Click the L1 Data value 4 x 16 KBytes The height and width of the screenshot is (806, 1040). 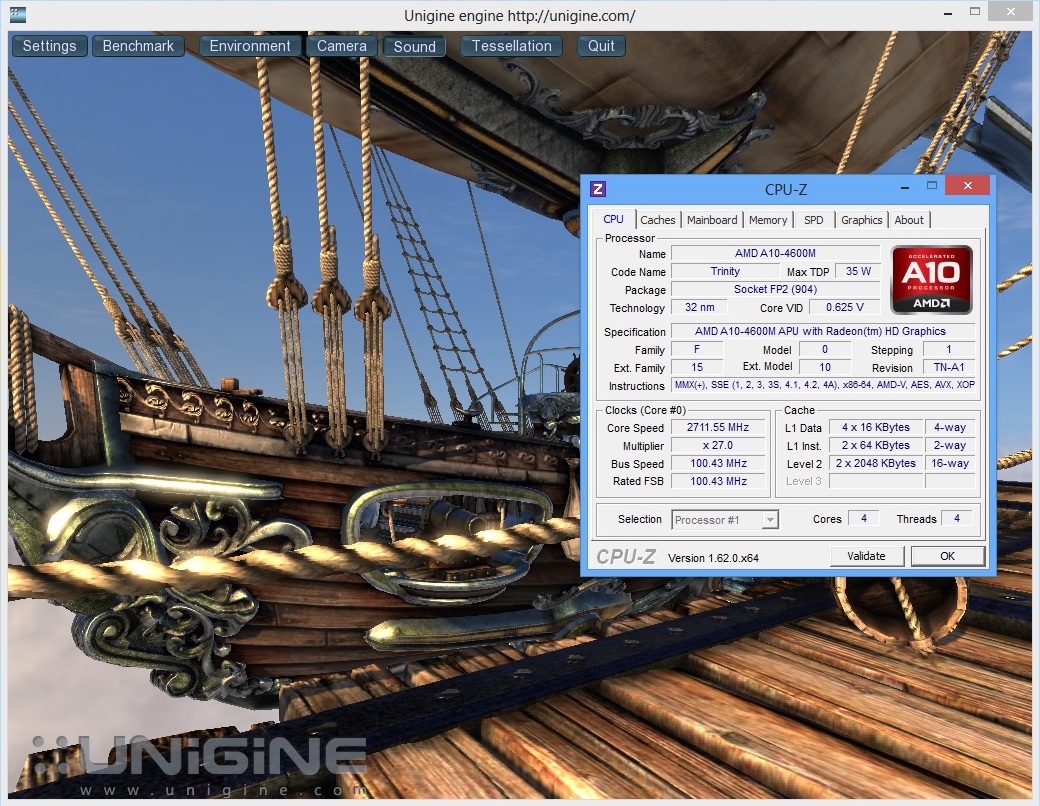tap(876, 427)
